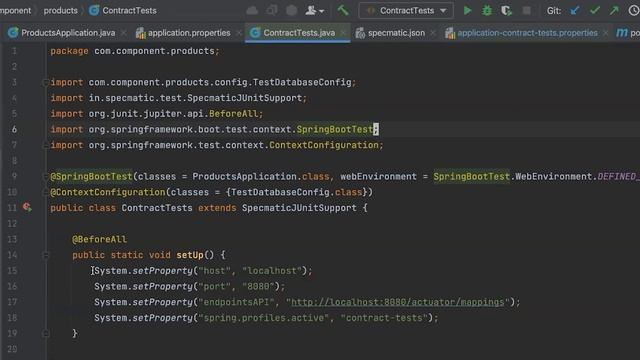Screen dimensions: 640x360
Task: Click fold marker beside @ContextConfiguration annotation
Action: click(45, 192)
